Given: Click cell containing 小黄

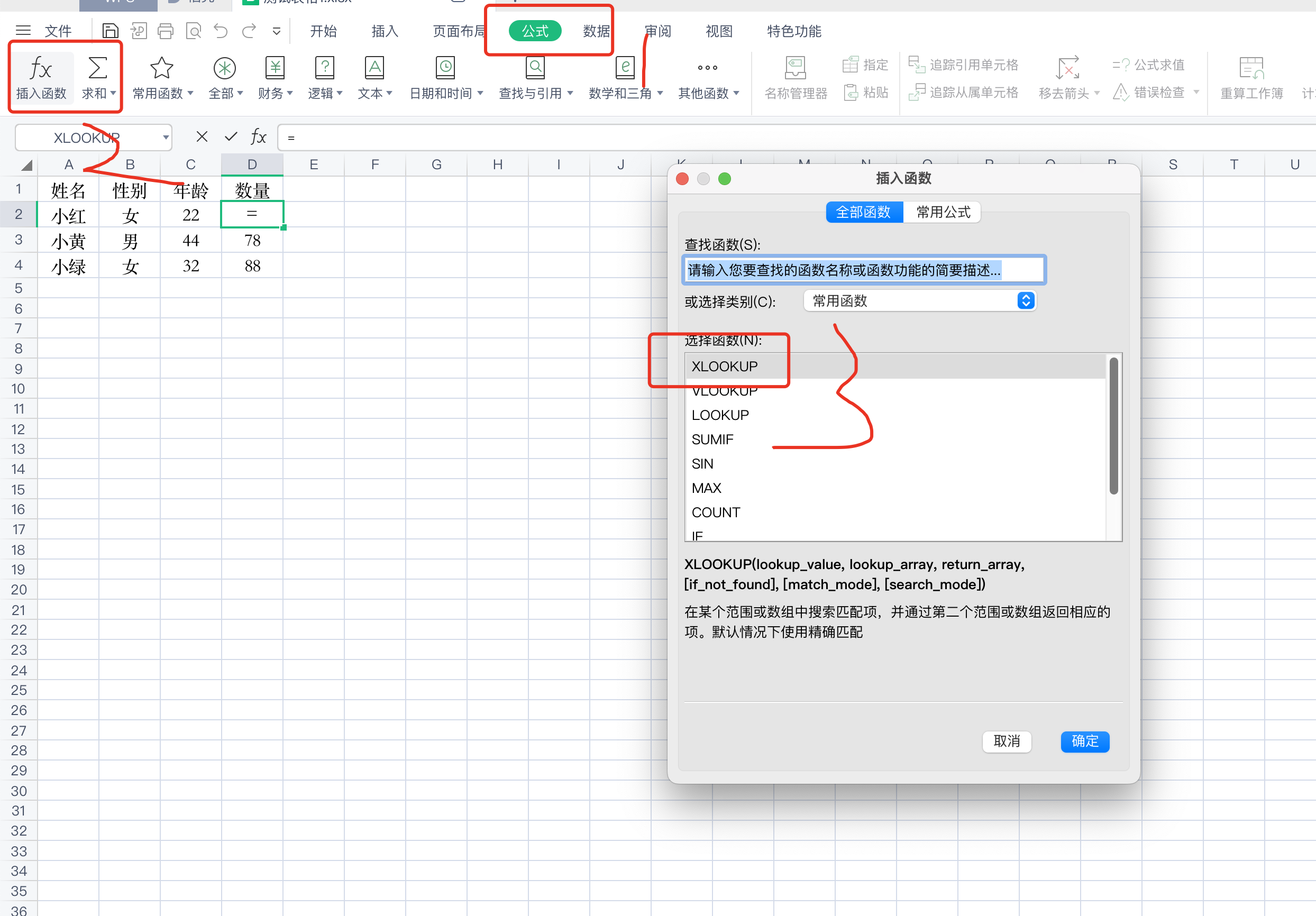Looking at the screenshot, I should click(x=68, y=241).
